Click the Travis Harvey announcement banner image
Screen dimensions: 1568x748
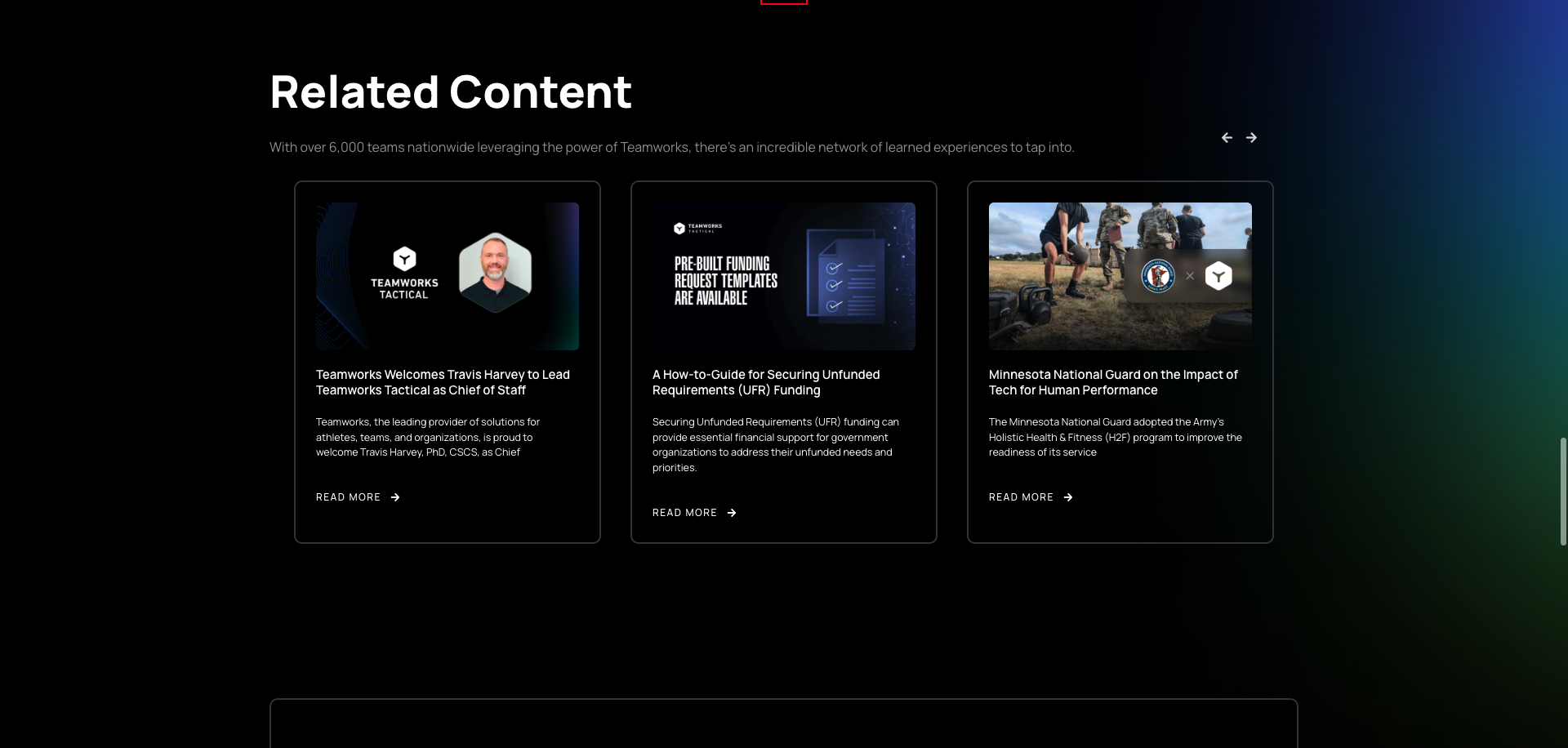(447, 276)
